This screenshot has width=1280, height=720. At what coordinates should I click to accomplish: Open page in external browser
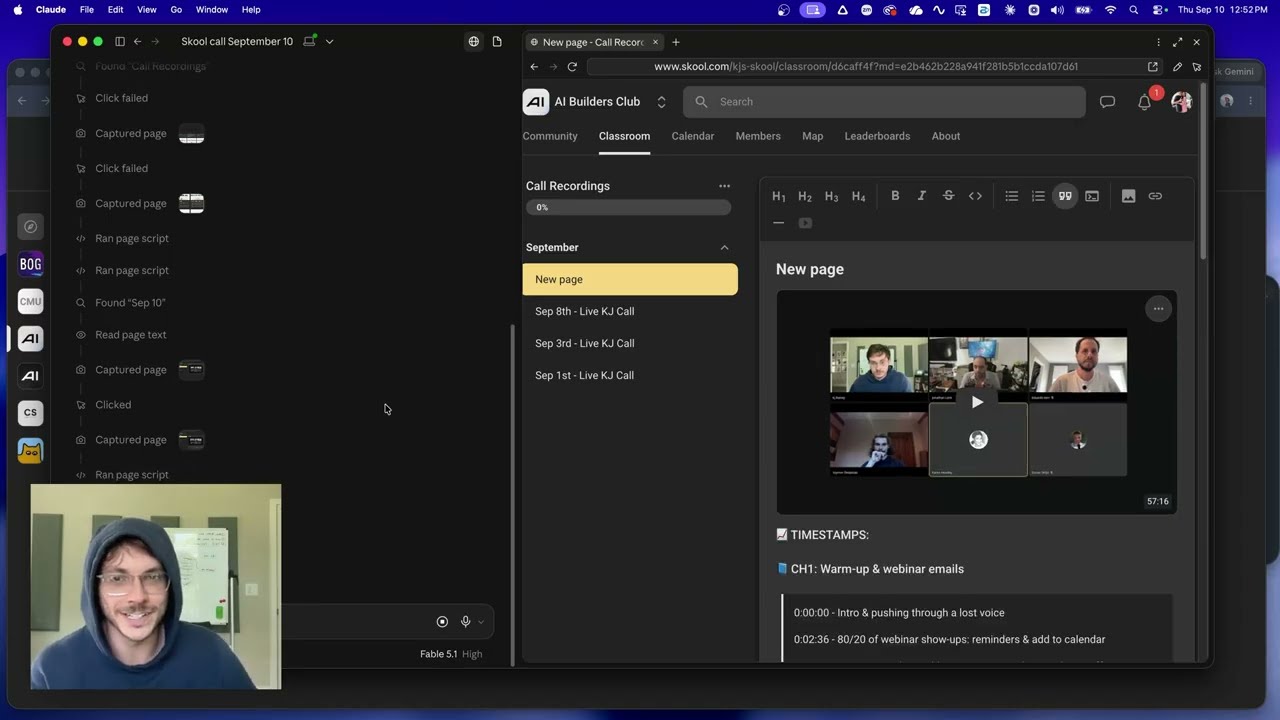(1153, 67)
